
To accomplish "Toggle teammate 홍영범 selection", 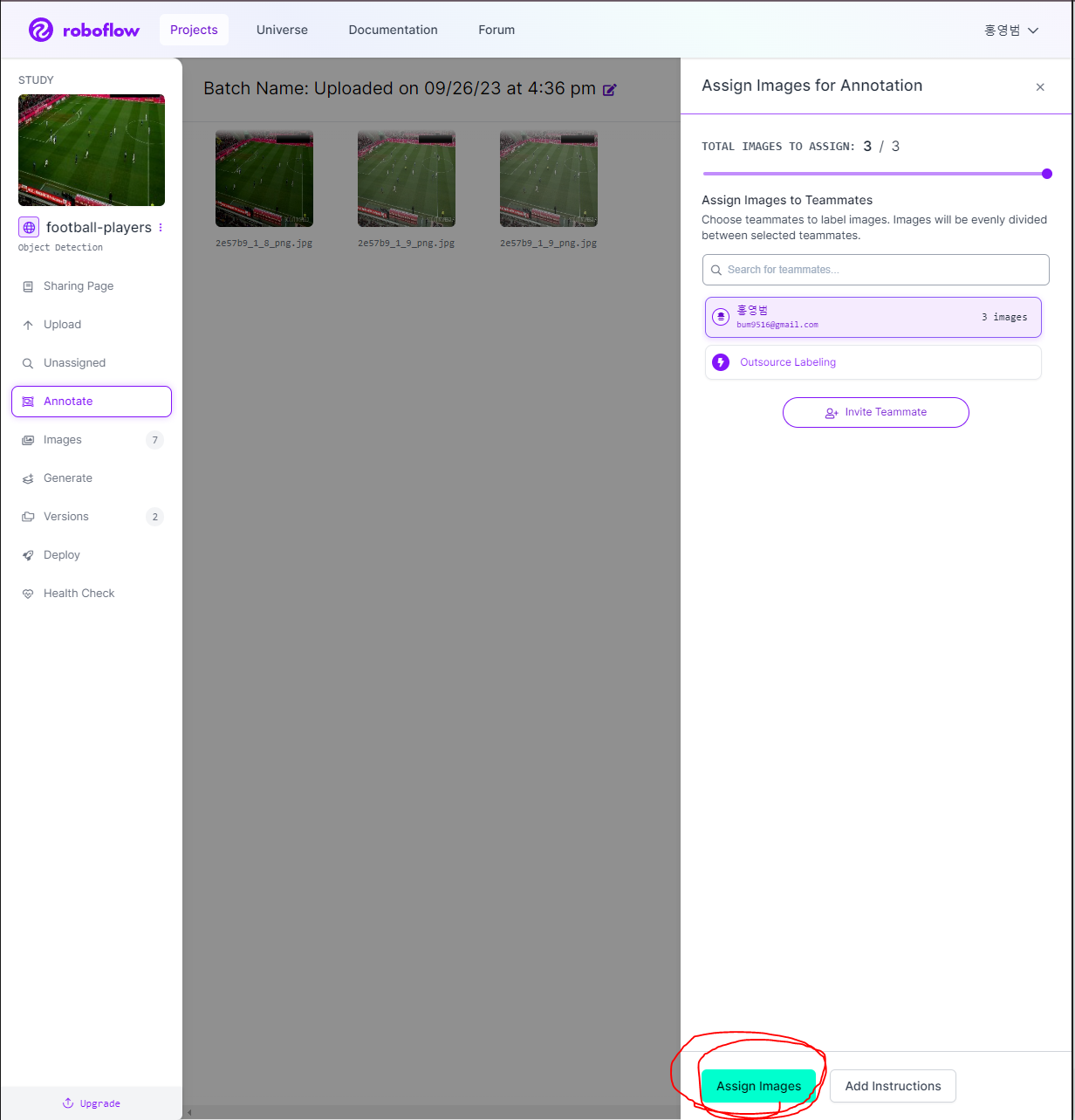I will pos(873,317).
